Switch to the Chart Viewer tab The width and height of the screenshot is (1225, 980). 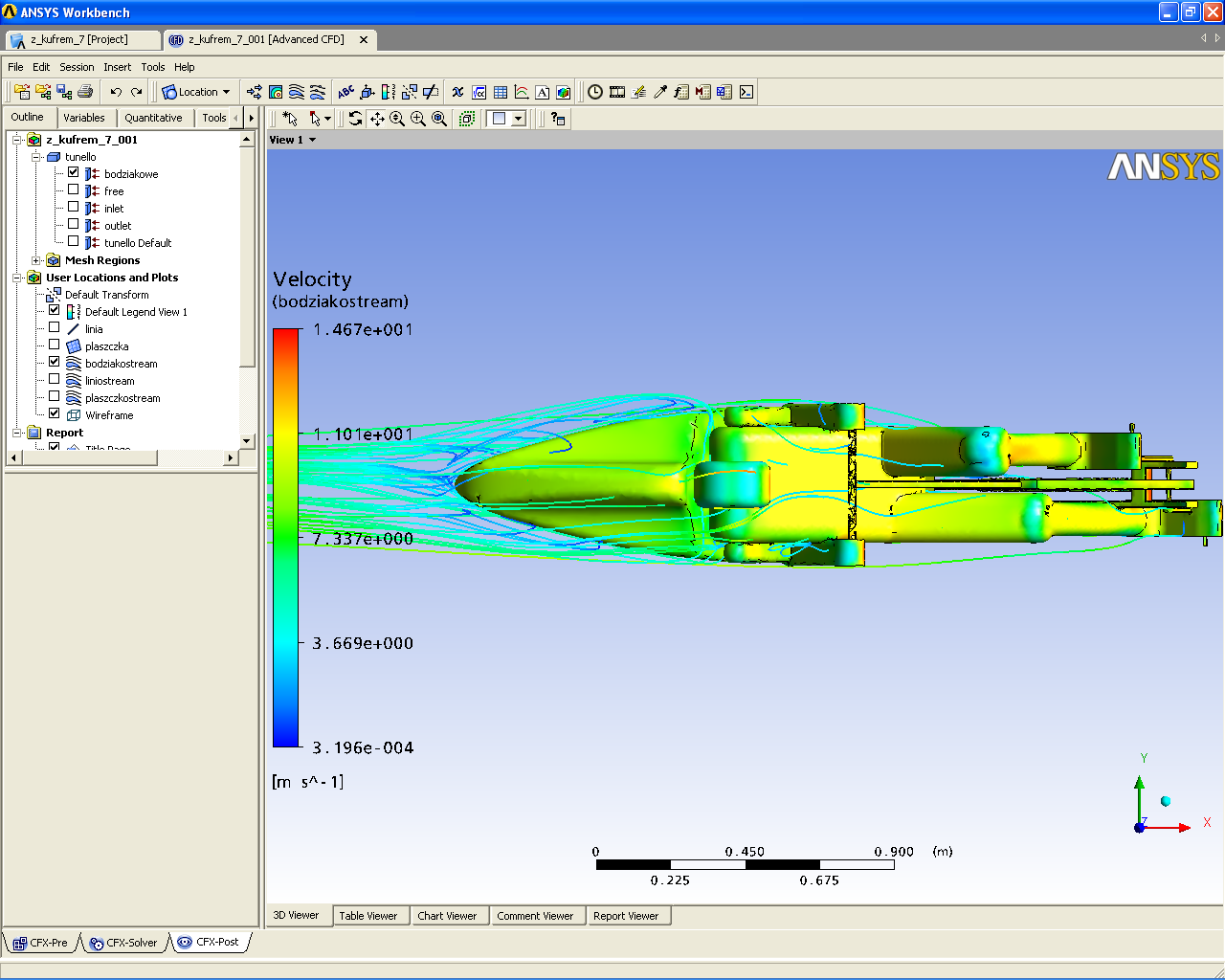(x=447, y=916)
